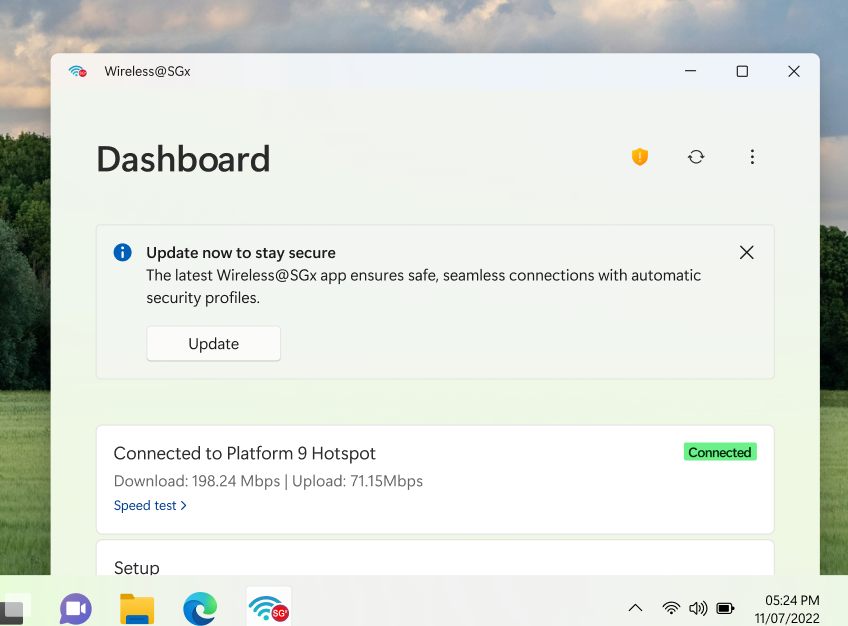Select 'Connected to Platform 9 Hotspot' text
The width and height of the screenshot is (848, 626).
pos(244,453)
